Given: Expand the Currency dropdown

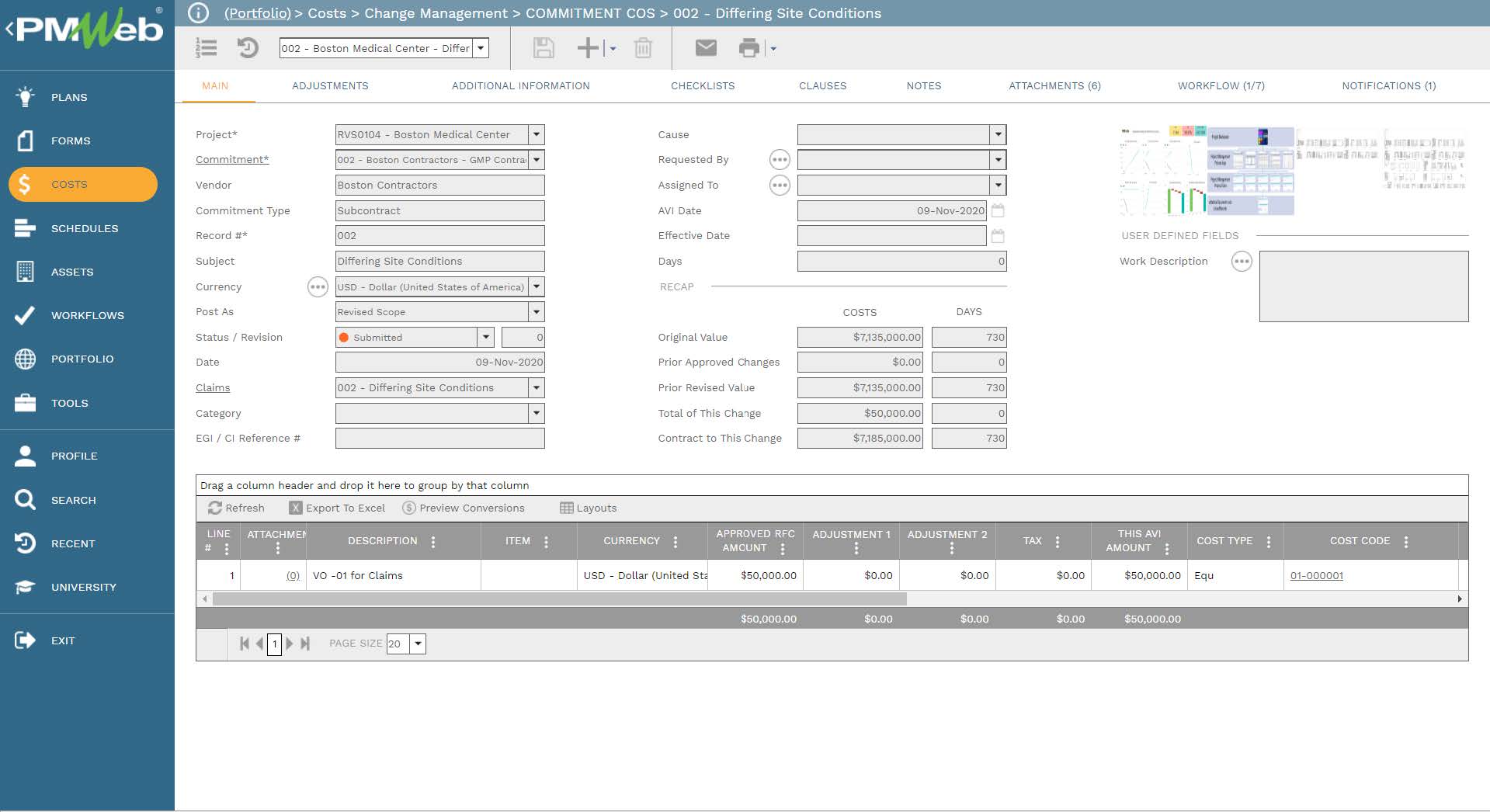Looking at the screenshot, I should (x=536, y=286).
